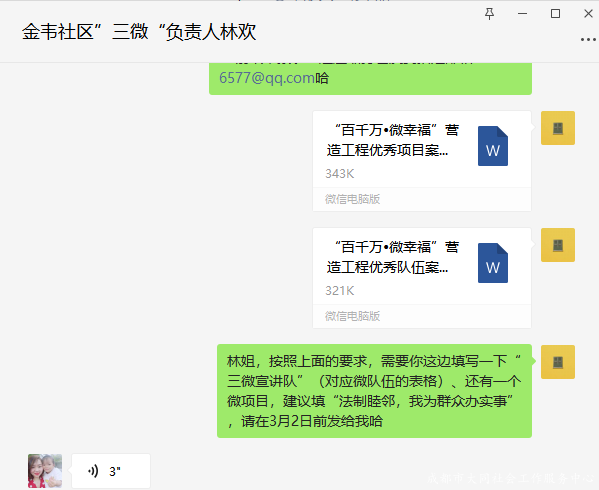This screenshot has height=490, width=599.
Task: Minimize the chat window
Action: [x=522, y=14]
